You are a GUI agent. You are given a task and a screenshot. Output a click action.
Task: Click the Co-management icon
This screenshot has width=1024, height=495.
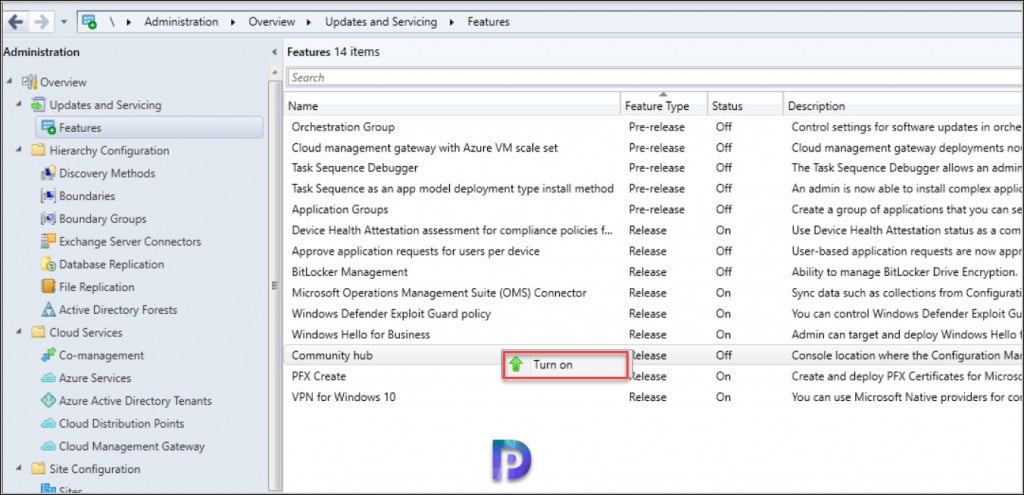point(48,355)
